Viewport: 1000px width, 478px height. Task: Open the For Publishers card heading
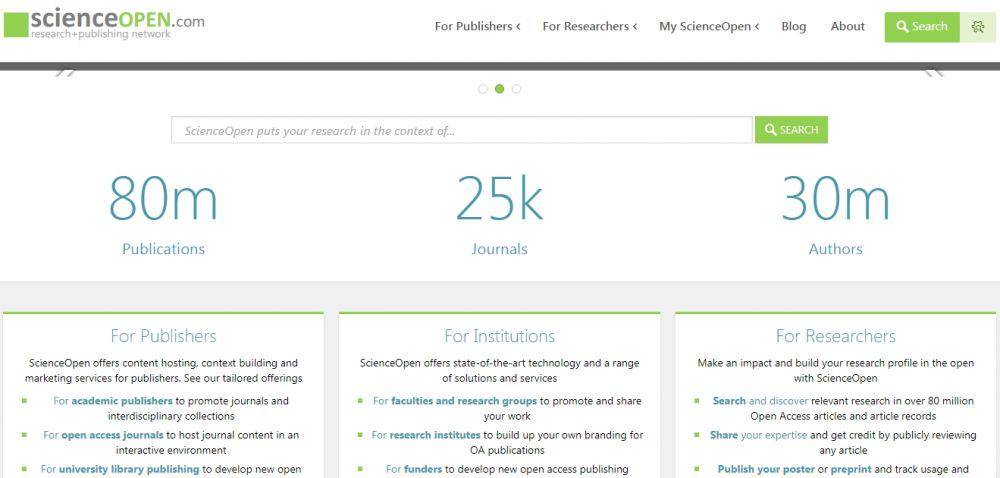click(163, 336)
